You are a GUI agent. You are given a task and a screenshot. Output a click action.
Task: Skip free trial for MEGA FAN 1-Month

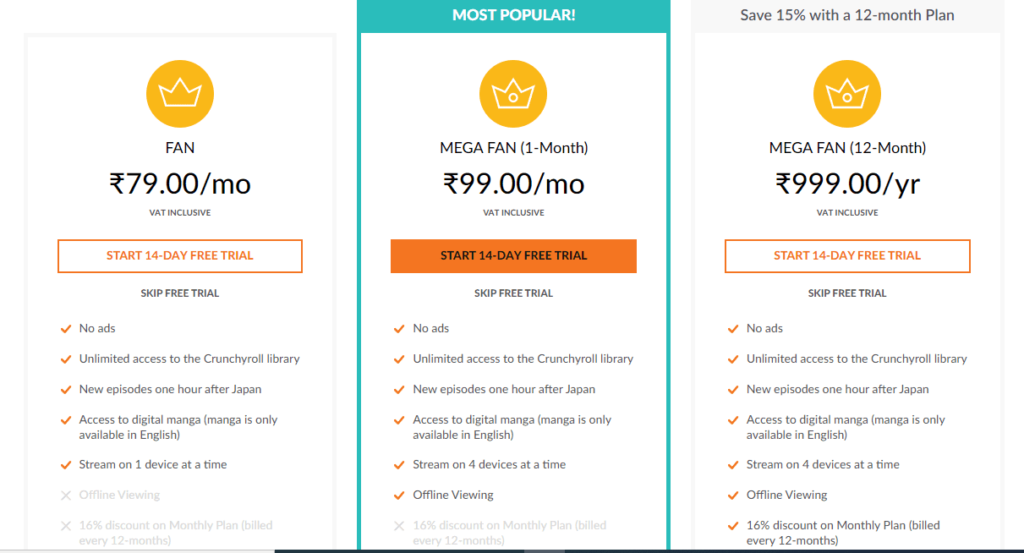click(513, 293)
